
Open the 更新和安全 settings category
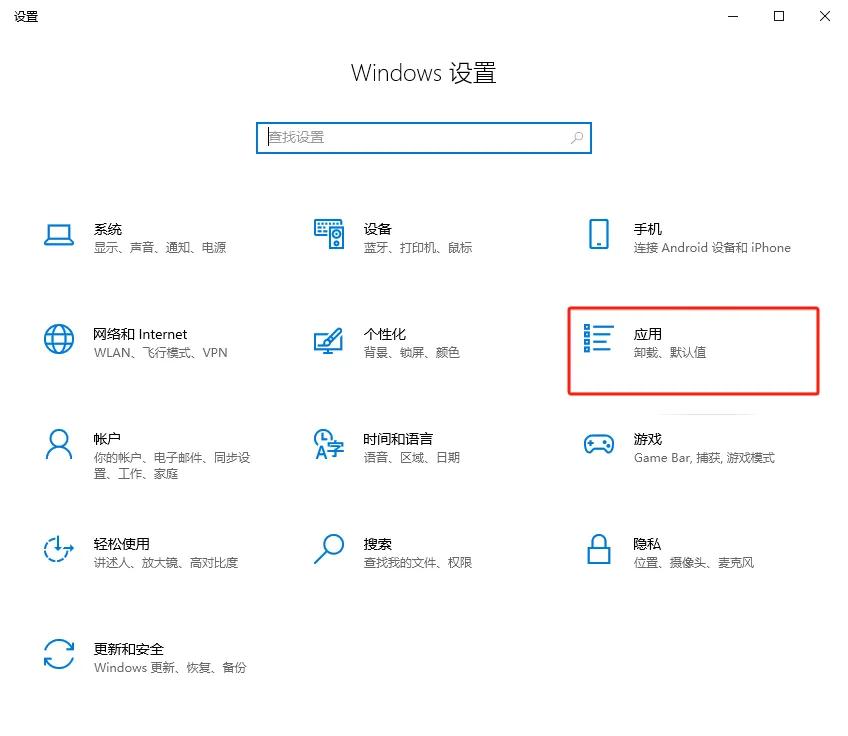144,658
